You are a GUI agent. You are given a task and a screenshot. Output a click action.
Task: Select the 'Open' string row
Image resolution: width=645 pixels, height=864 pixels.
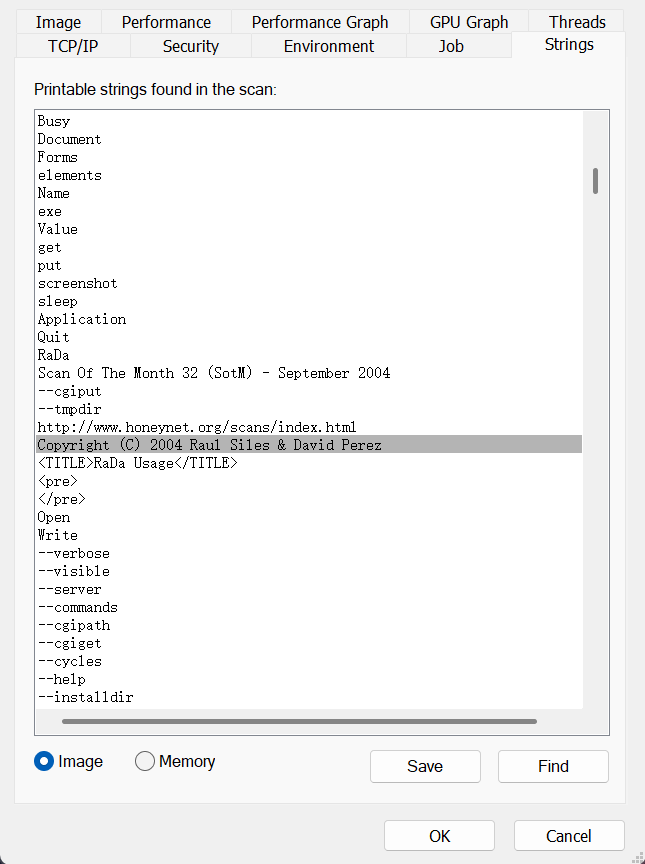pos(309,517)
